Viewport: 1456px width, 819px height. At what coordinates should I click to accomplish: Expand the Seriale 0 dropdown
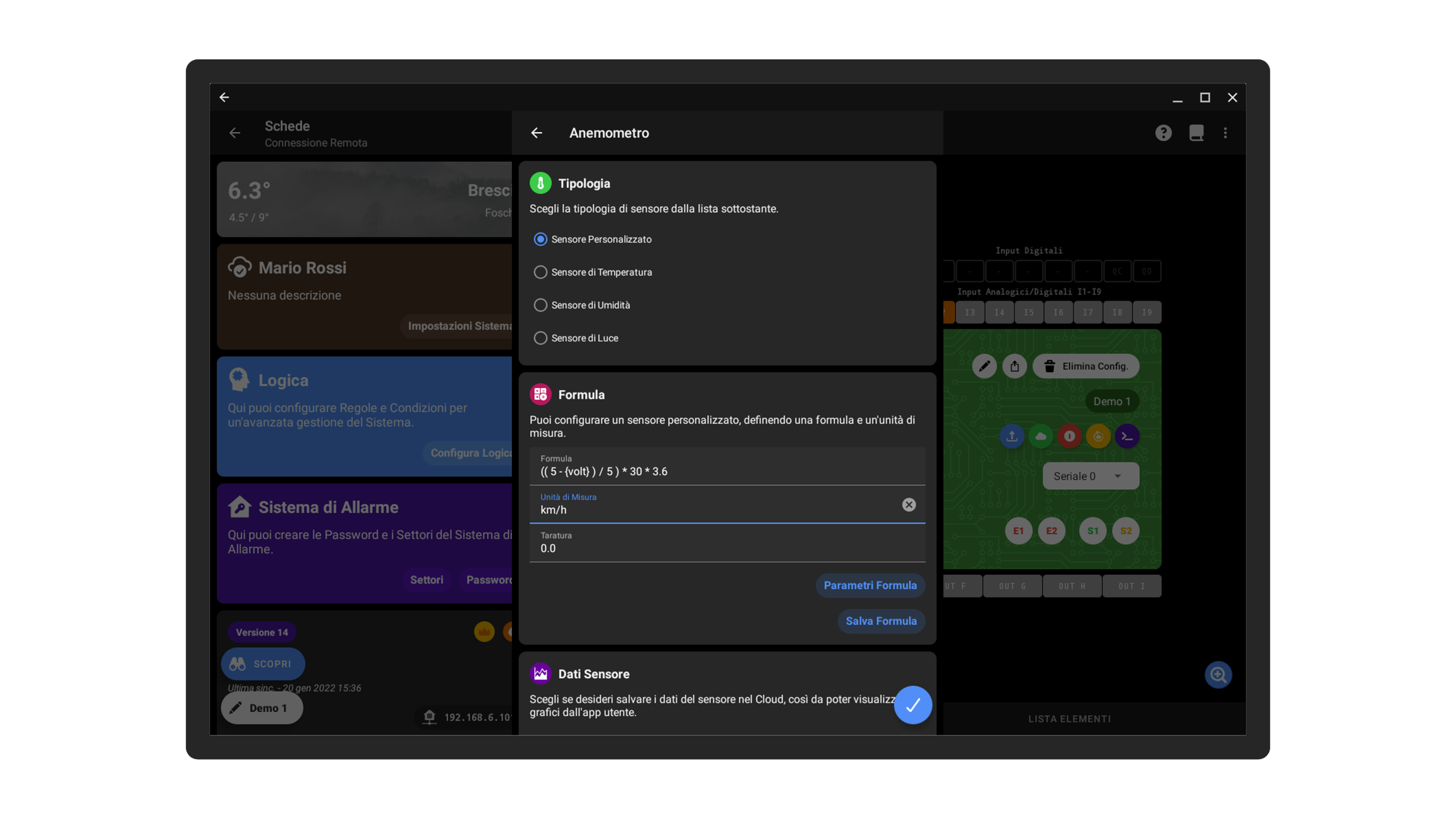(x=1090, y=476)
